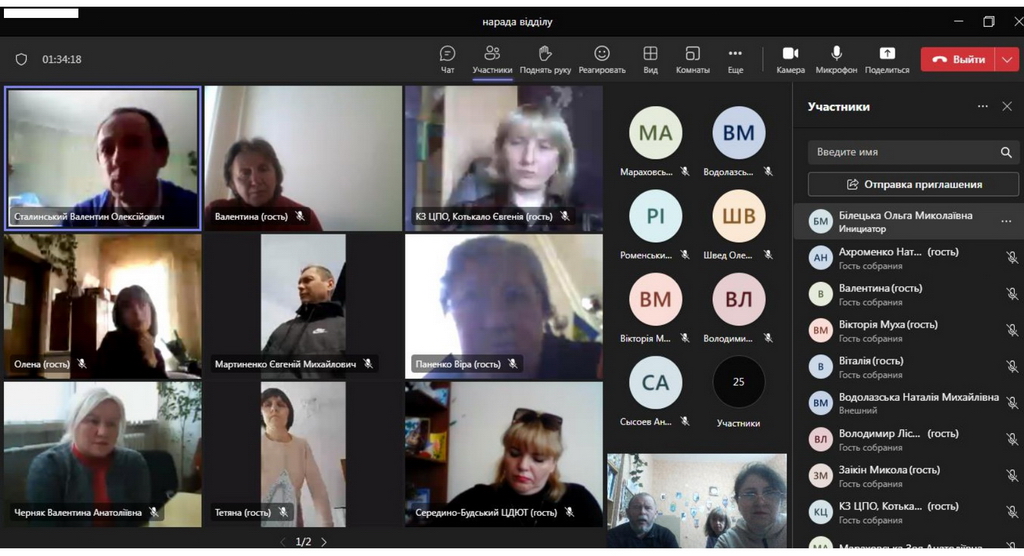Close the Участники side panel
This screenshot has width=1024, height=556.
tap(1007, 106)
